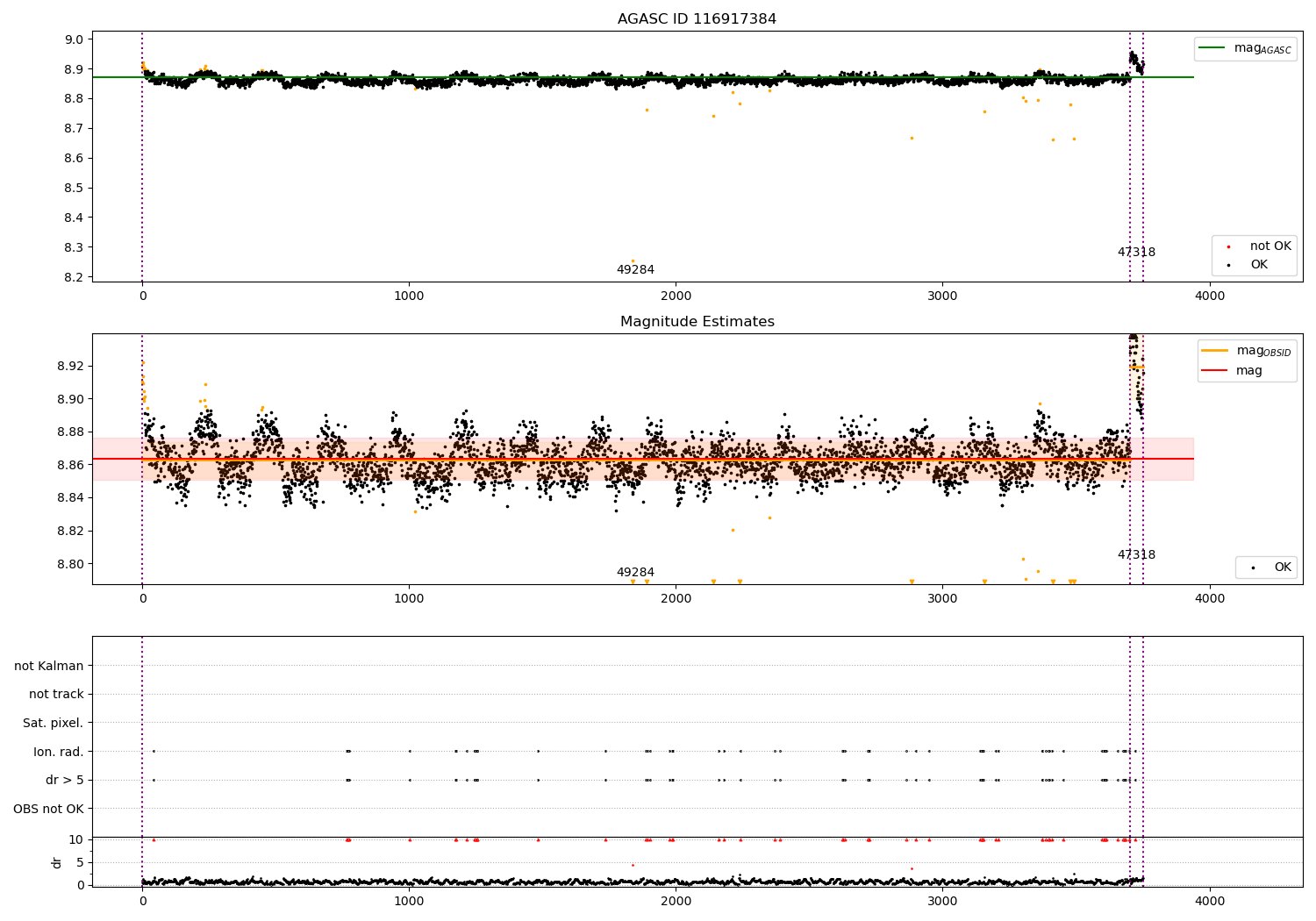Click the "8.80" y-axis tick label
Screen dimensions: 1316x921
[x=70, y=564]
